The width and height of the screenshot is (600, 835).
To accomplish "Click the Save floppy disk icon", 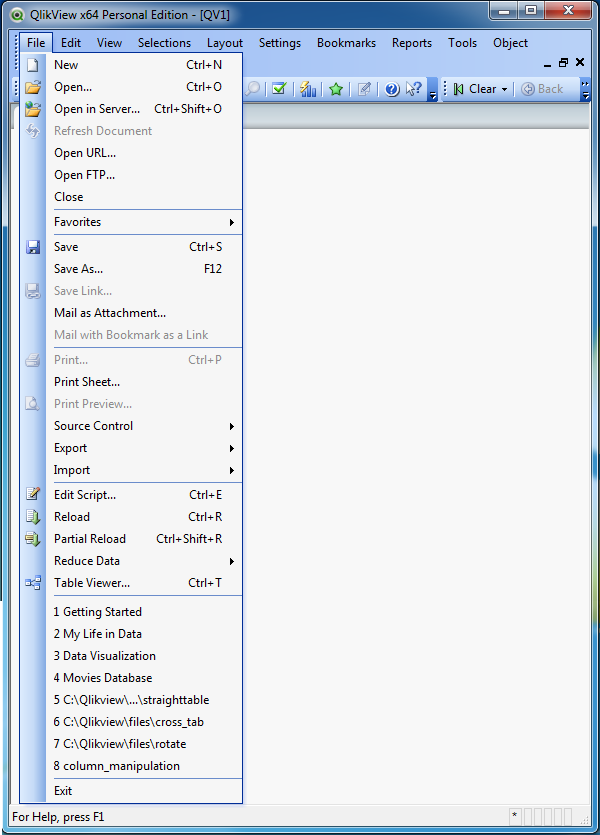I will [x=33, y=247].
